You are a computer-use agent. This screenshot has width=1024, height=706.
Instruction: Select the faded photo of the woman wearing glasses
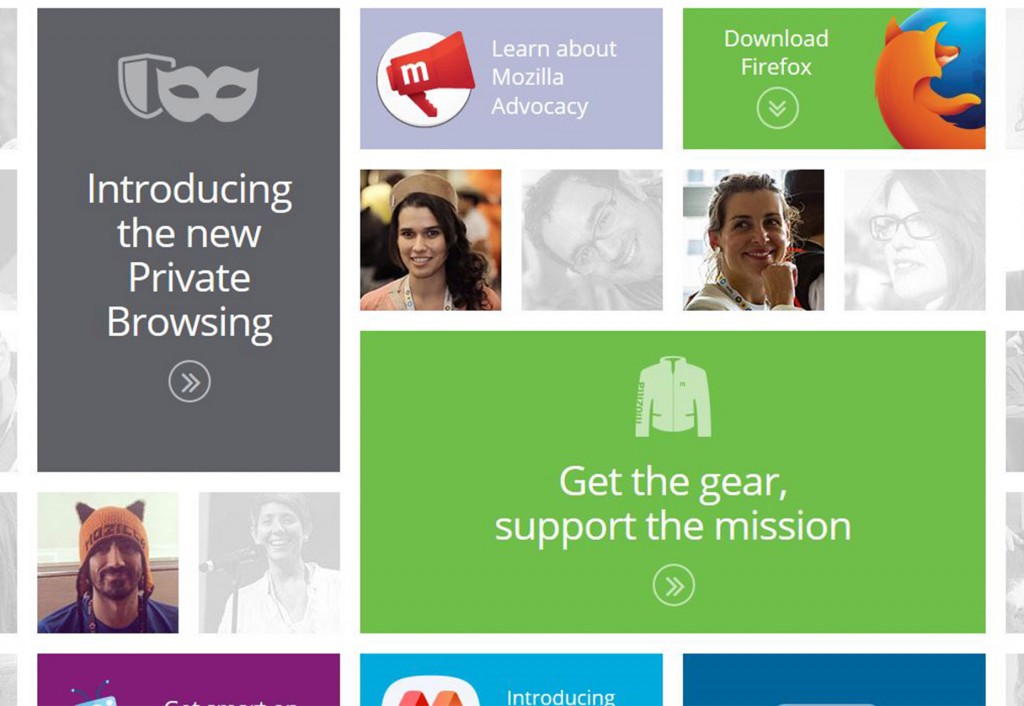pos(914,240)
